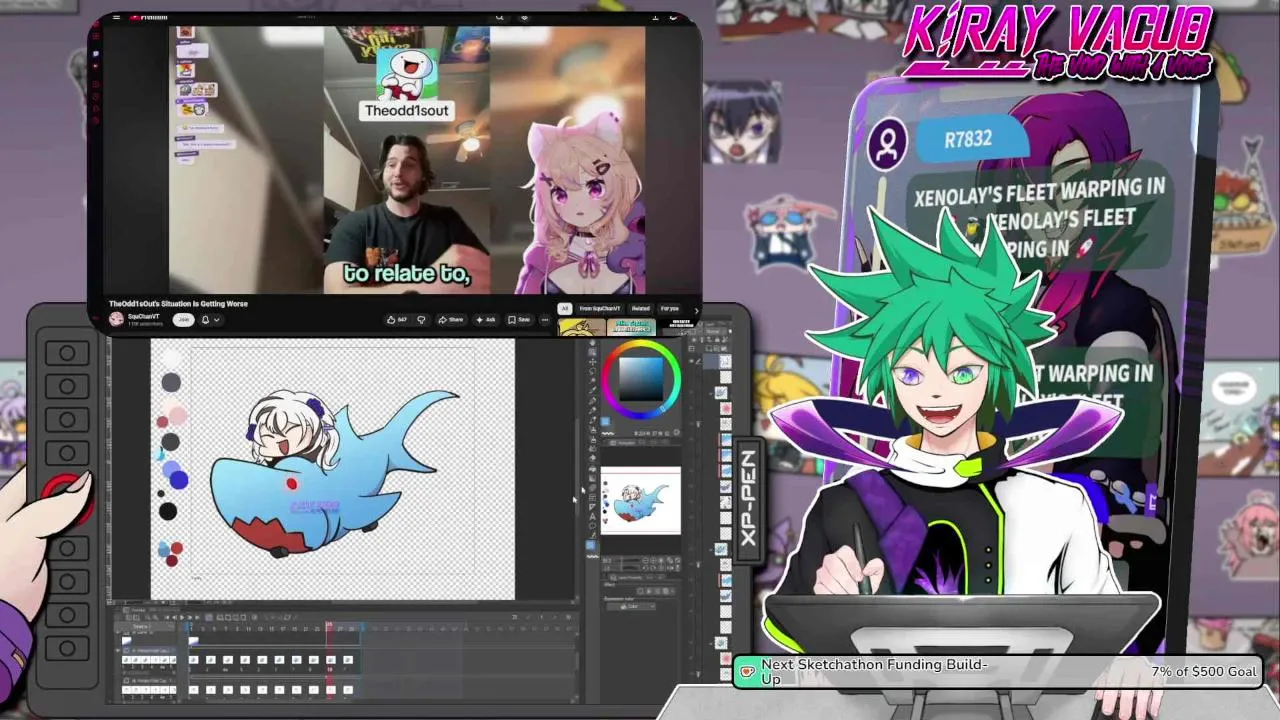The image size is (1280, 720).
Task: Select the Blend tool
Action: [x=592, y=459]
